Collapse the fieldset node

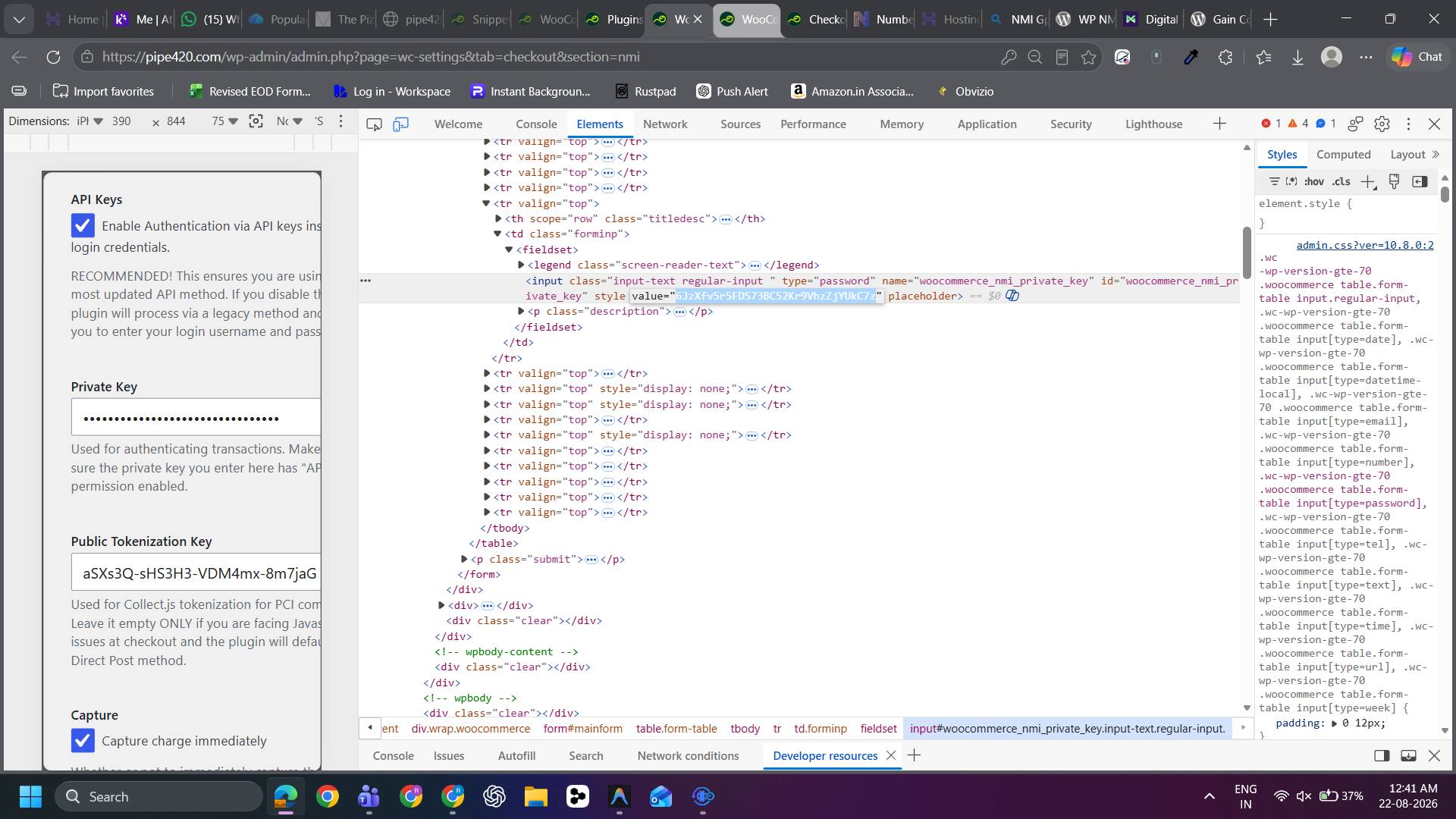pyautogui.click(x=510, y=249)
